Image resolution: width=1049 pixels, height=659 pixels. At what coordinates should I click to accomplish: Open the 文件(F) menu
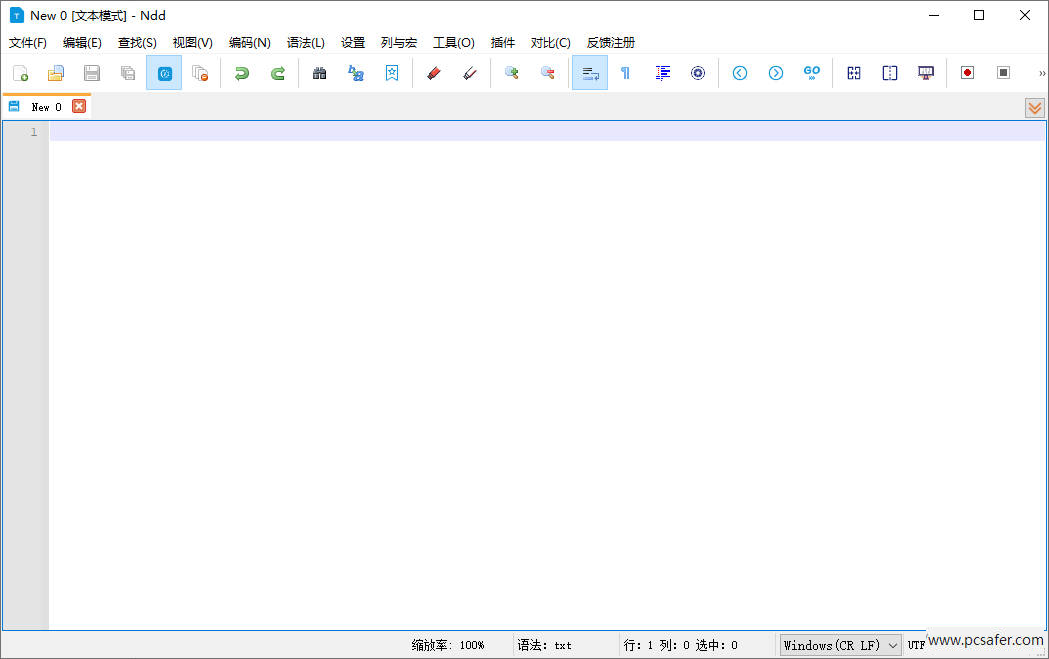[28, 43]
